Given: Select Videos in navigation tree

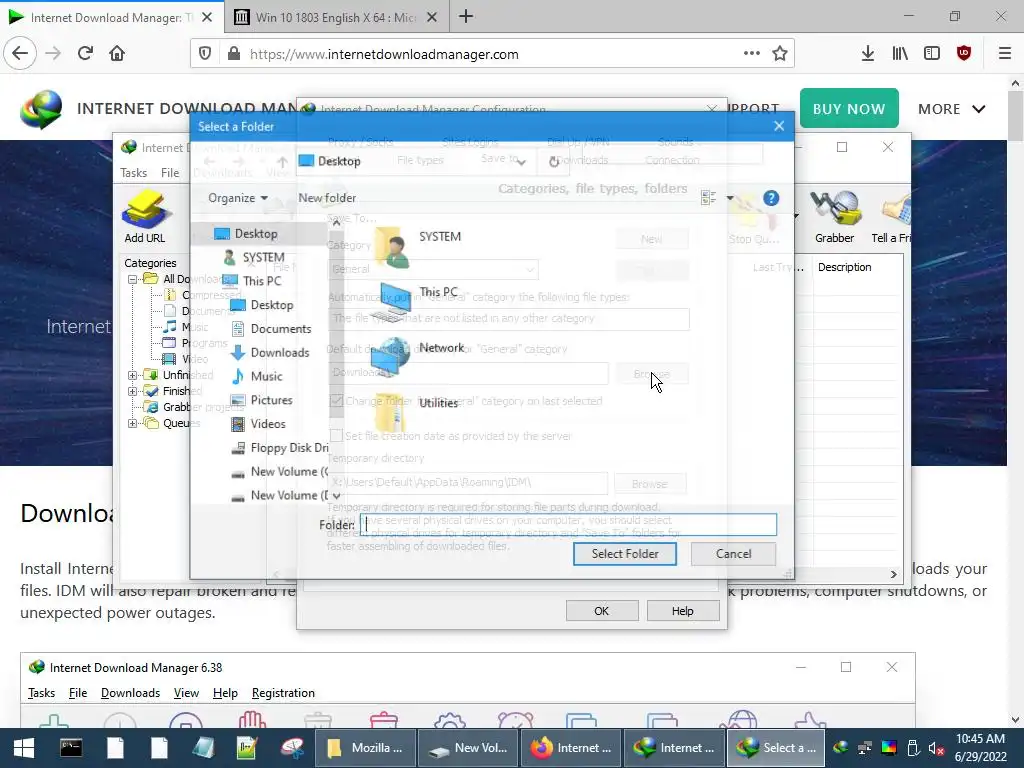Looking at the screenshot, I should pos(268,424).
